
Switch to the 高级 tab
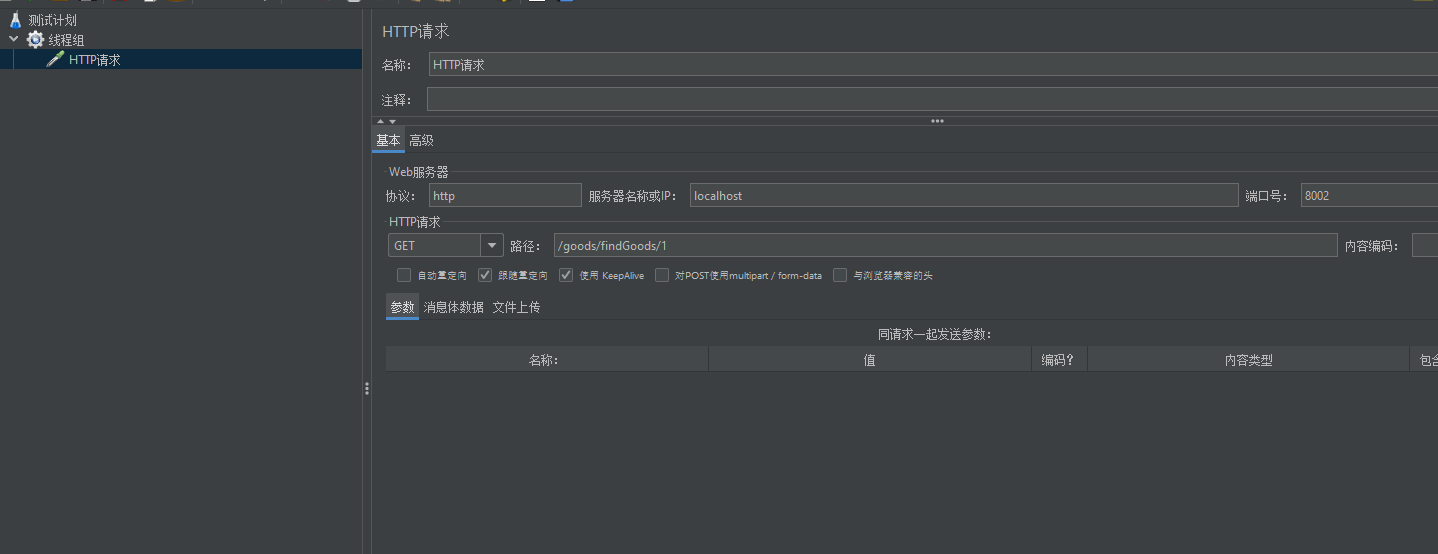click(421, 141)
